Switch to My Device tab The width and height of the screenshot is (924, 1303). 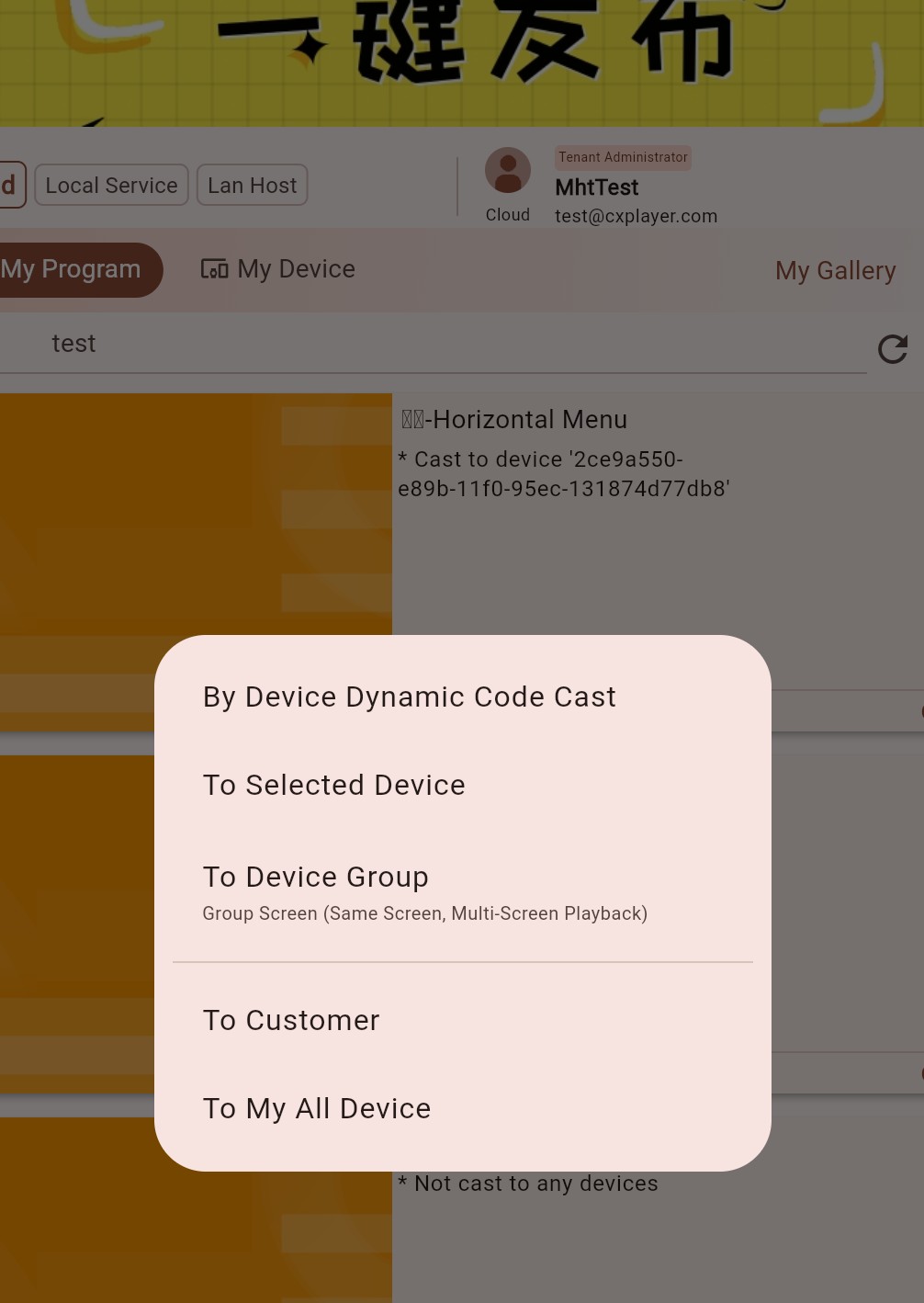pos(278,269)
